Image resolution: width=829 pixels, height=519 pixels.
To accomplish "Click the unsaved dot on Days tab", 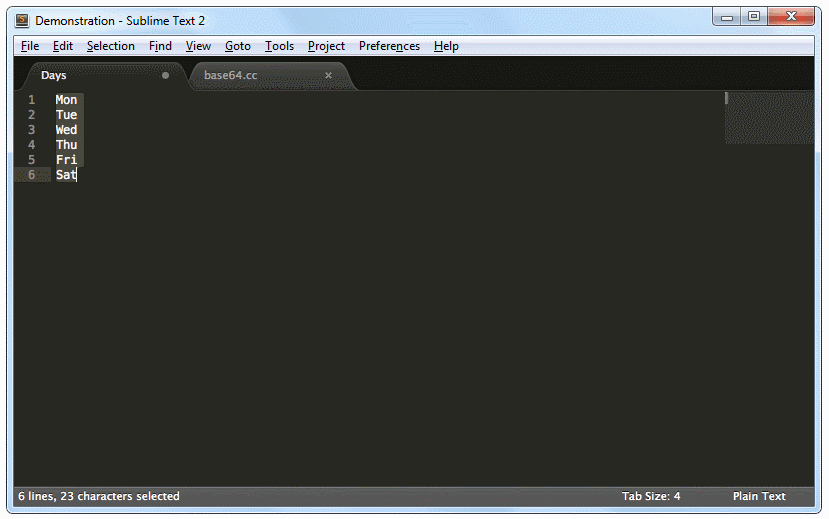I will (165, 75).
